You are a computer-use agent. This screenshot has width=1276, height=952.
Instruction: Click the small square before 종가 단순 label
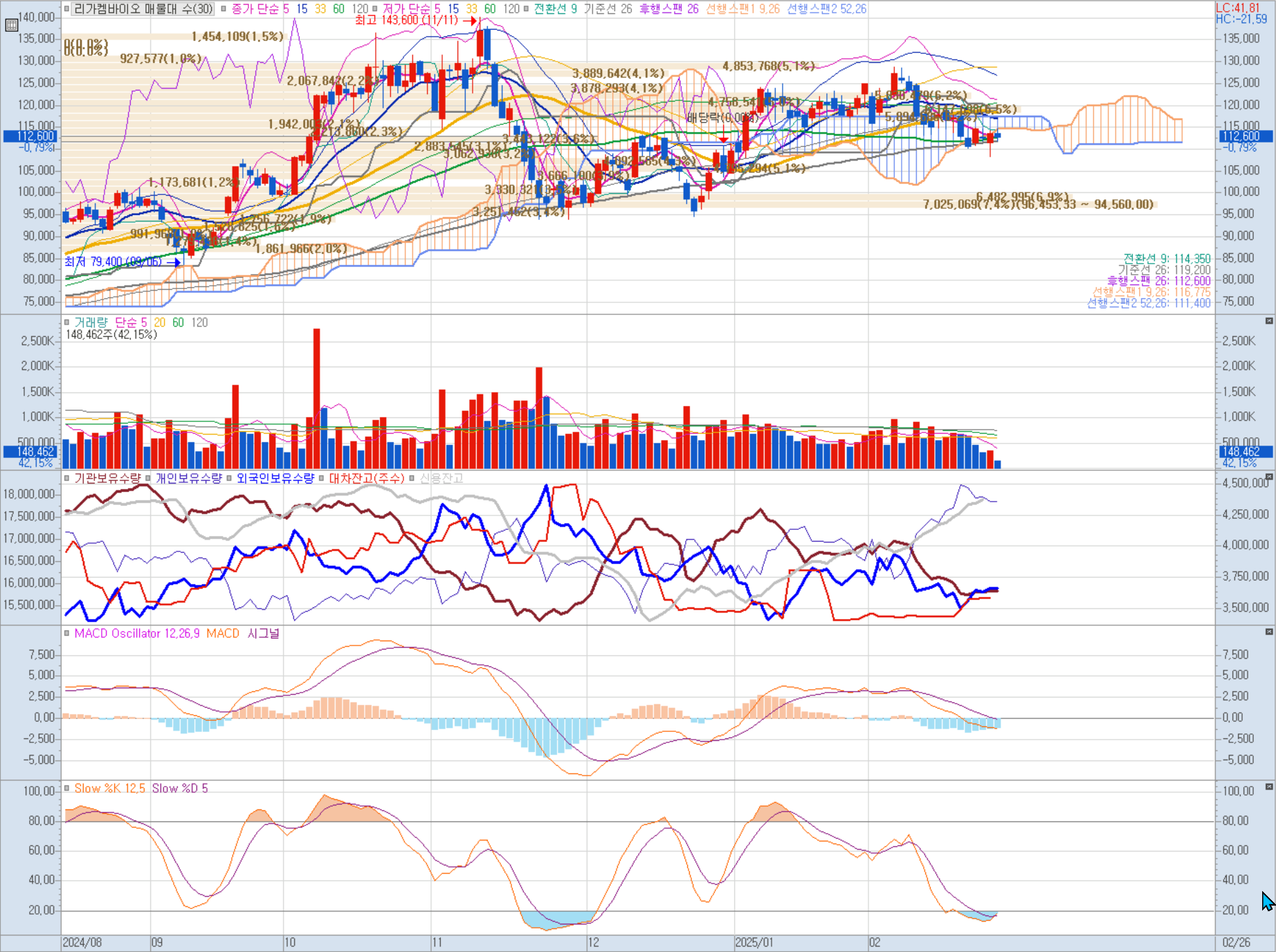click(224, 9)
